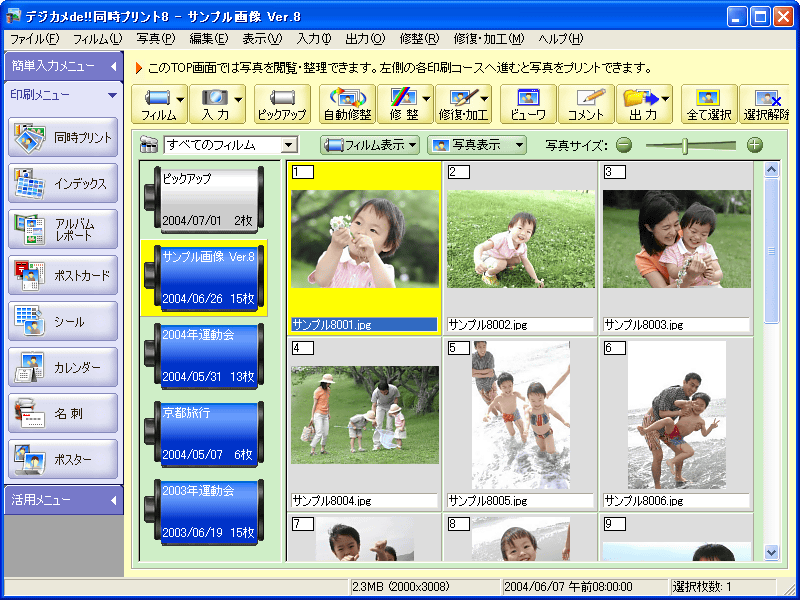Open the 名刺 business card course
This screenshot has height=600, width=800.
63,413
